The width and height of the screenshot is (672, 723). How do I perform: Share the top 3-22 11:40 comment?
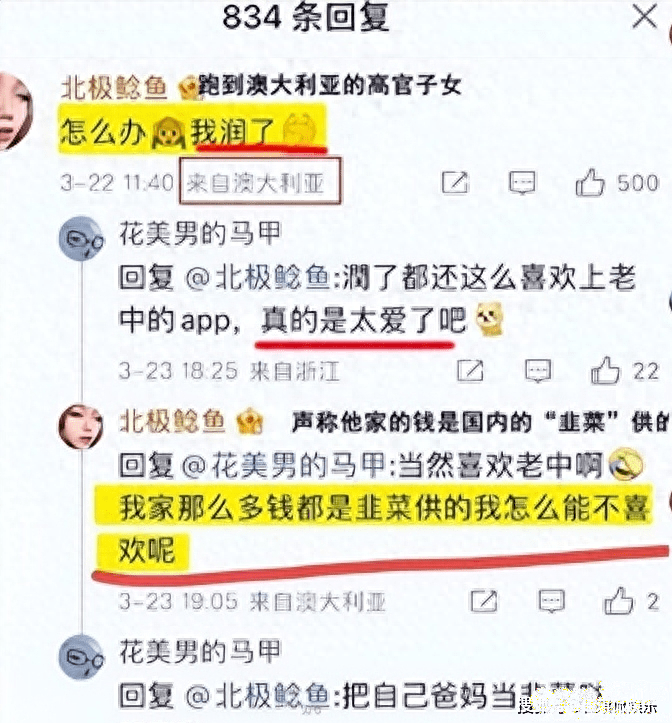tap(455, 183)
